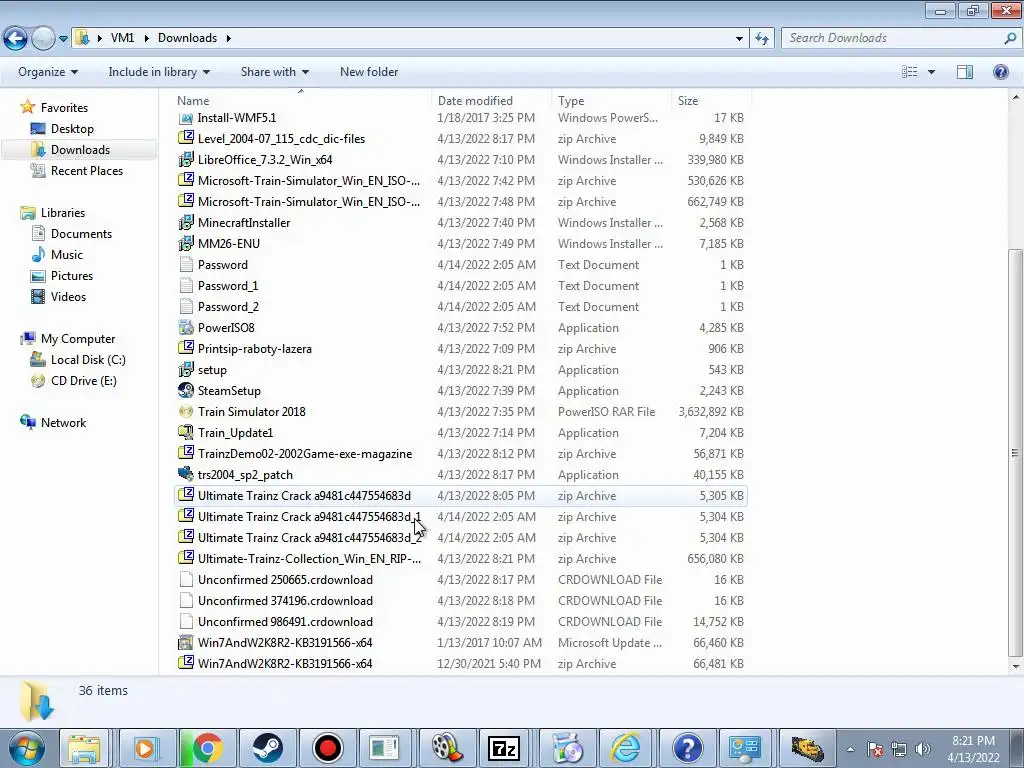Screen dimensions: 1024x768
Task: Select Printsip-raboty-lazera zip archive
Action: [x=255, y=349]
